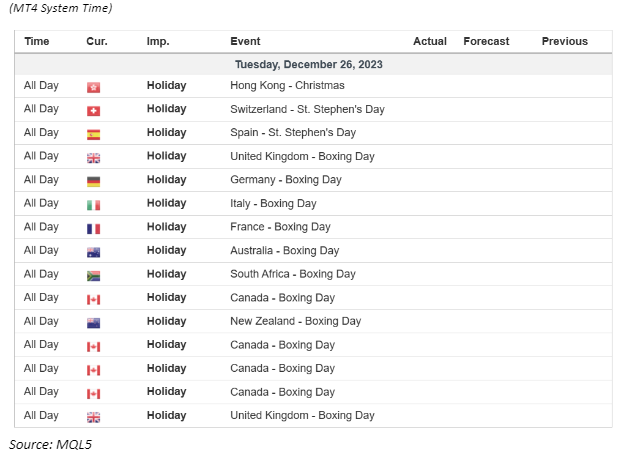Select the Tuesday, December 26, 2023 date row
Viewport: 622px width, 457px height.
pyautogui.click(x=309, y=64)
